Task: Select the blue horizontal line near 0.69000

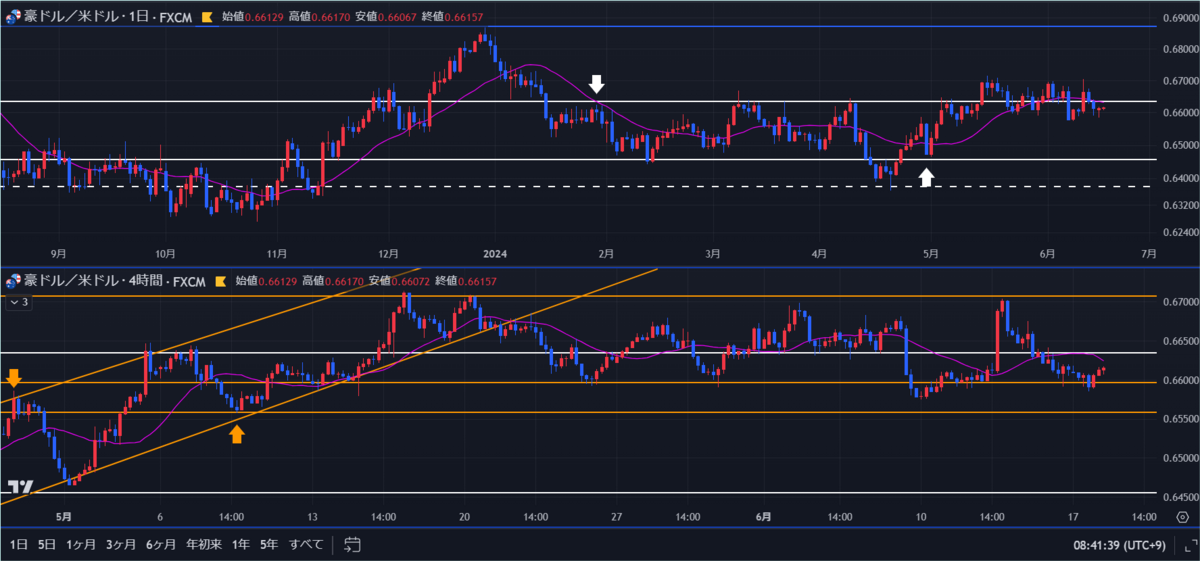Action: (x=578, y=26)
